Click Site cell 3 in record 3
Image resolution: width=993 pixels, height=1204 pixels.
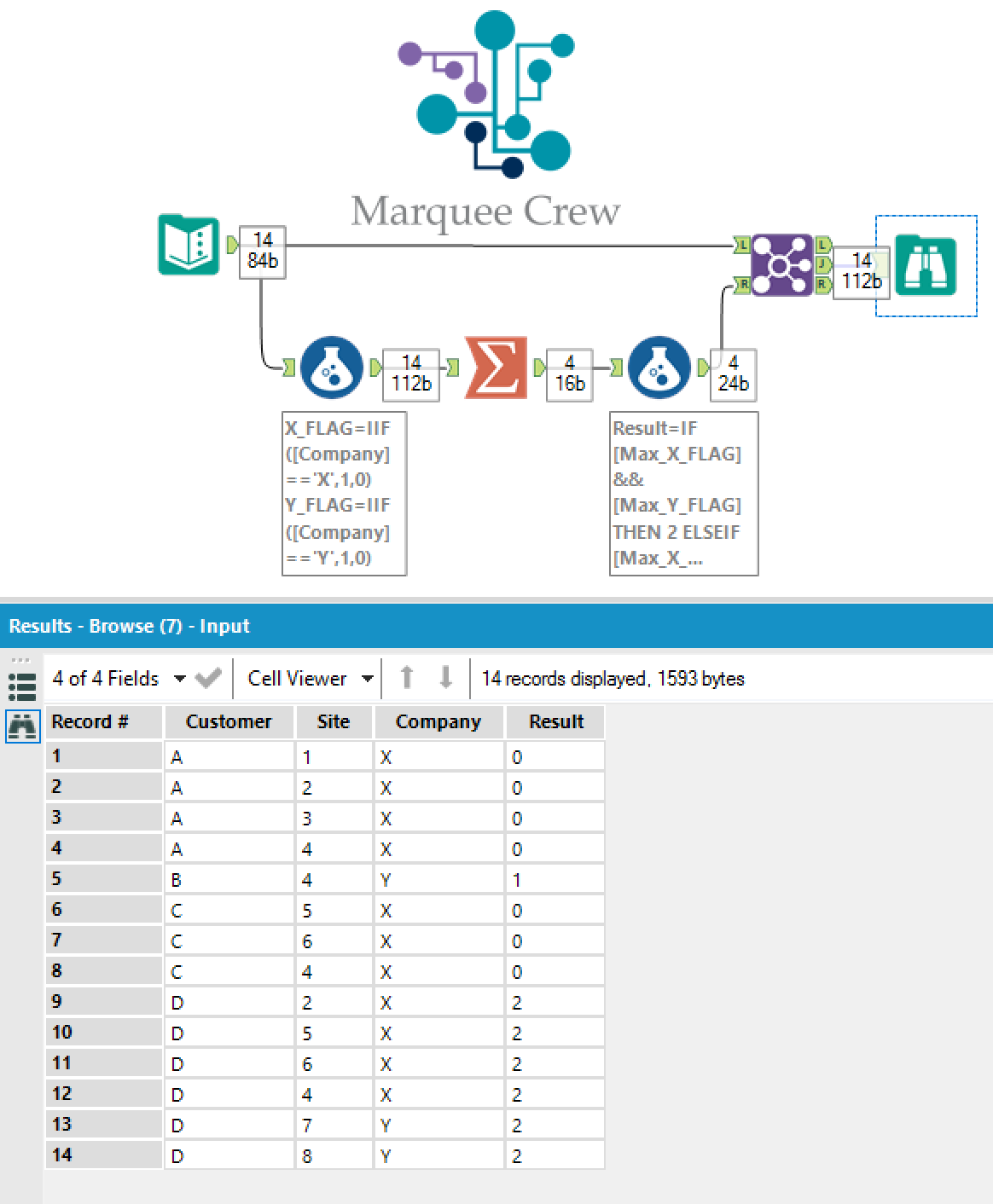[334, 818]
